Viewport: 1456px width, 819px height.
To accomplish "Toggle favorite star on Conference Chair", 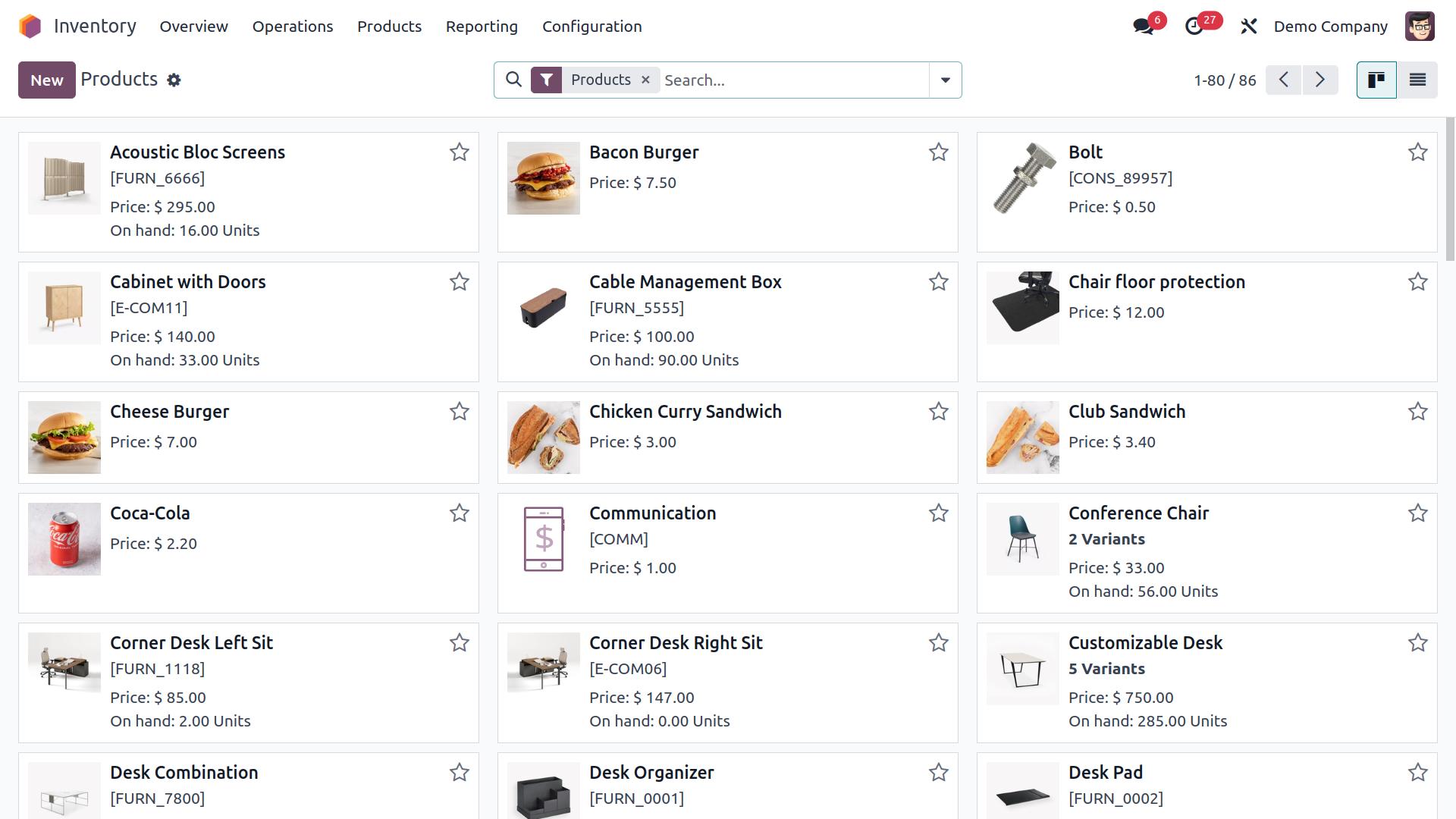I will tap(1418, 513).
